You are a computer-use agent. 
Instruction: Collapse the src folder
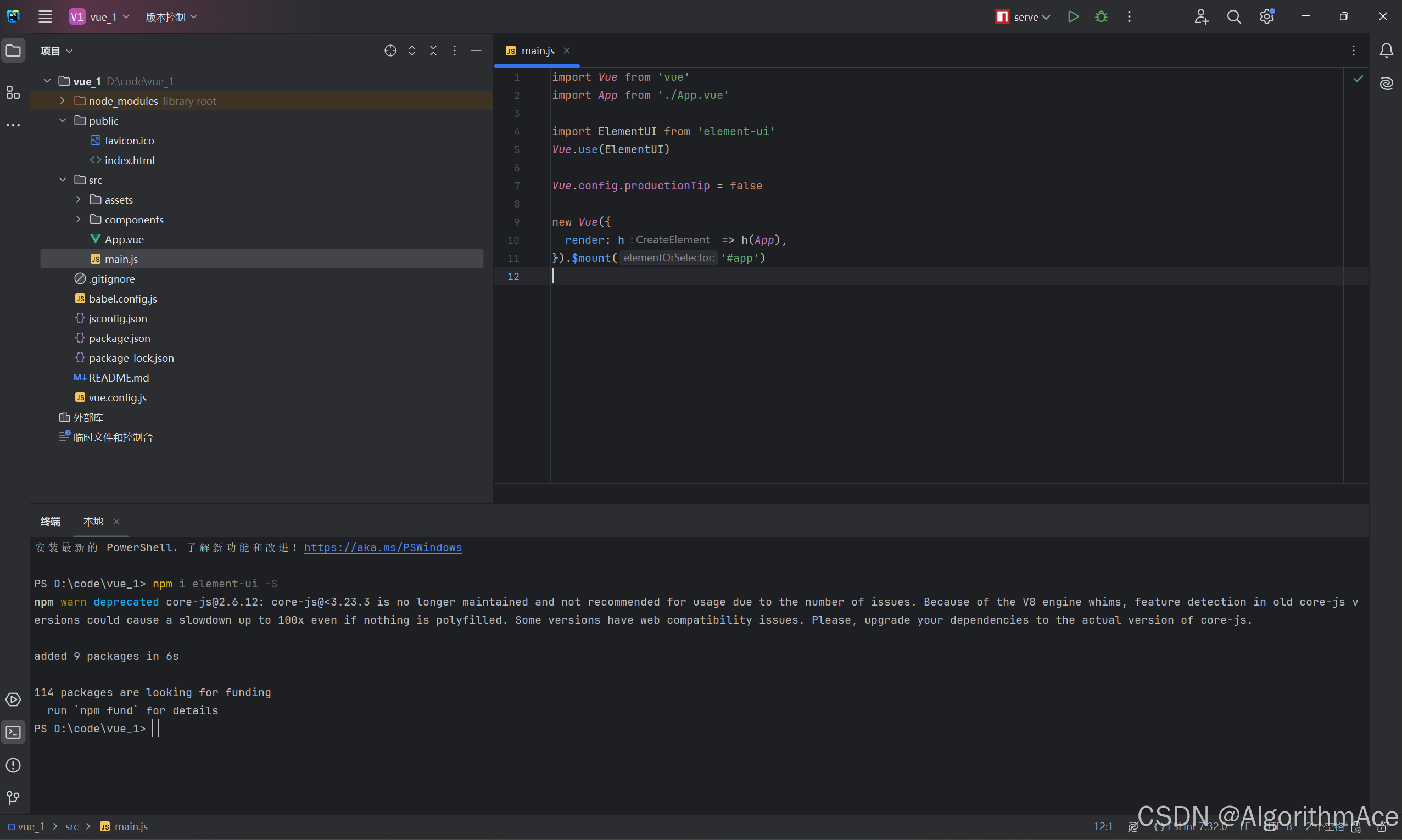(x=63, y=180)
